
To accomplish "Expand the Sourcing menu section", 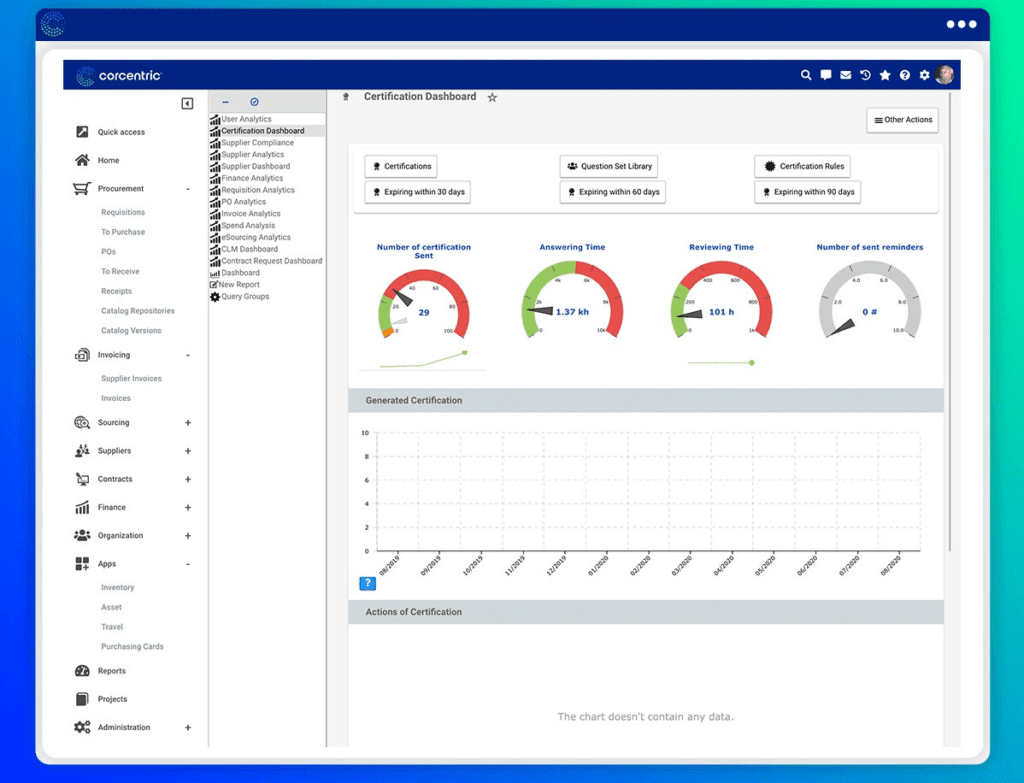I will click(x=187, y=423).
